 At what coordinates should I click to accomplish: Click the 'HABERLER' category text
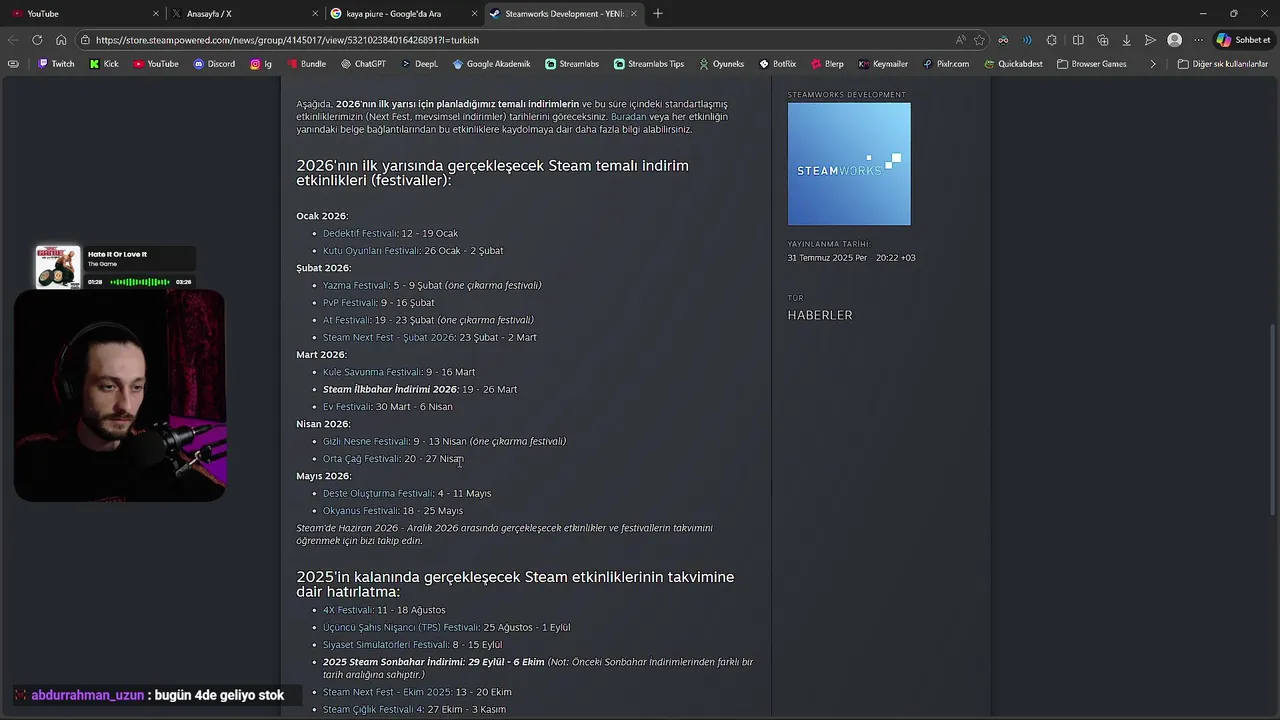tap(820, 315)
